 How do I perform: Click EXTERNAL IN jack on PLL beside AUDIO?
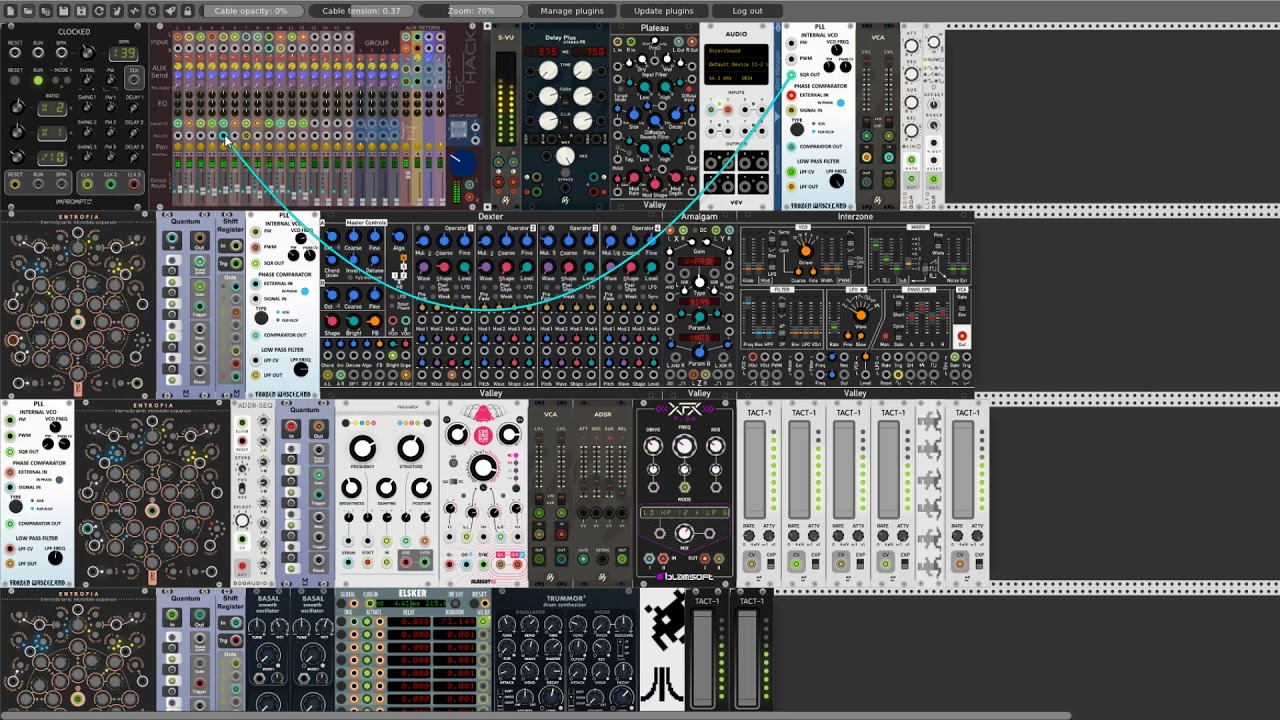[x=792, y=96]
